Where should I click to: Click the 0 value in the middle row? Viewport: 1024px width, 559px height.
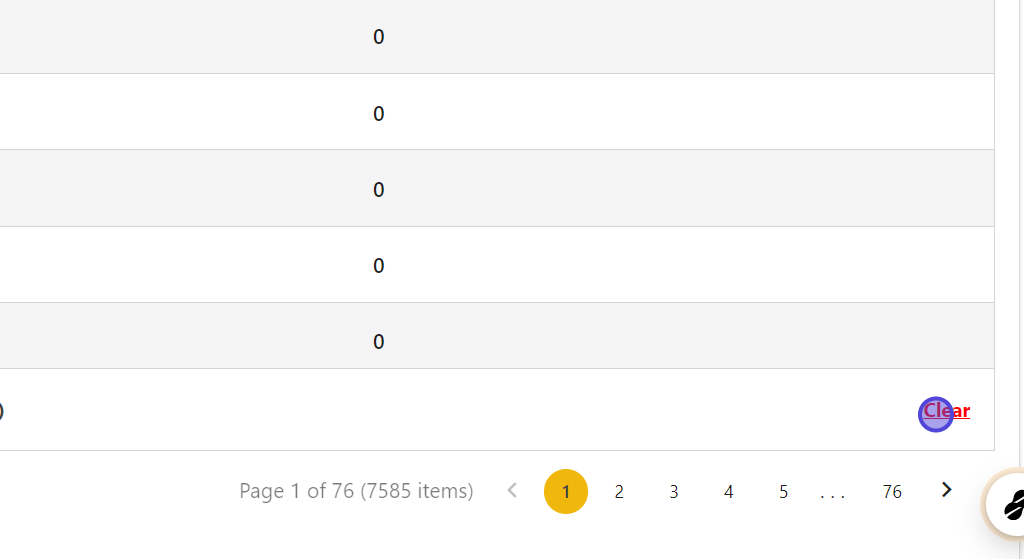point(379,190)
